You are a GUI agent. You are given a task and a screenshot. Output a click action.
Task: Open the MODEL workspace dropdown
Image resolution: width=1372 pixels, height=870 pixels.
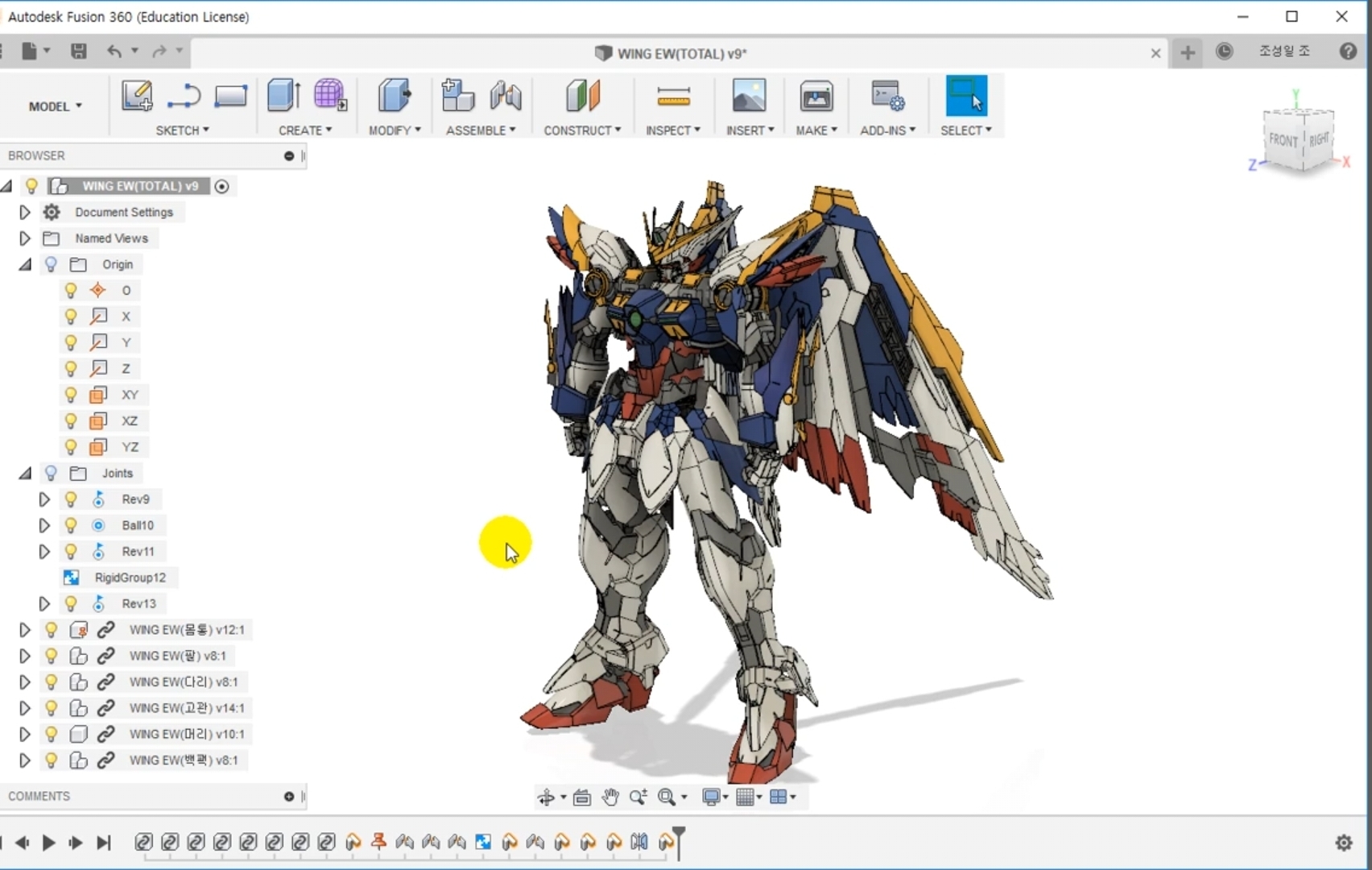pos(55,106)
